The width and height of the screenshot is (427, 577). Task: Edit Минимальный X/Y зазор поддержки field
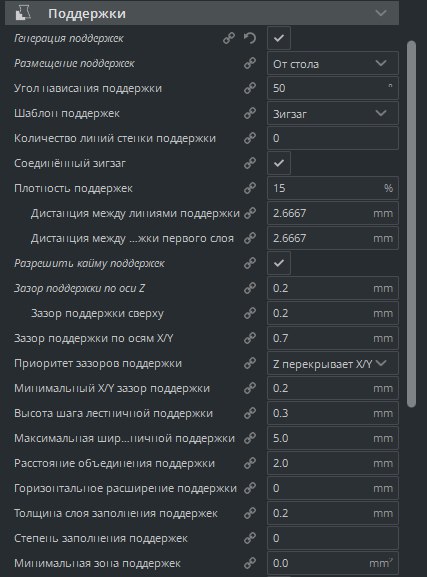click(x=333, y=389)
